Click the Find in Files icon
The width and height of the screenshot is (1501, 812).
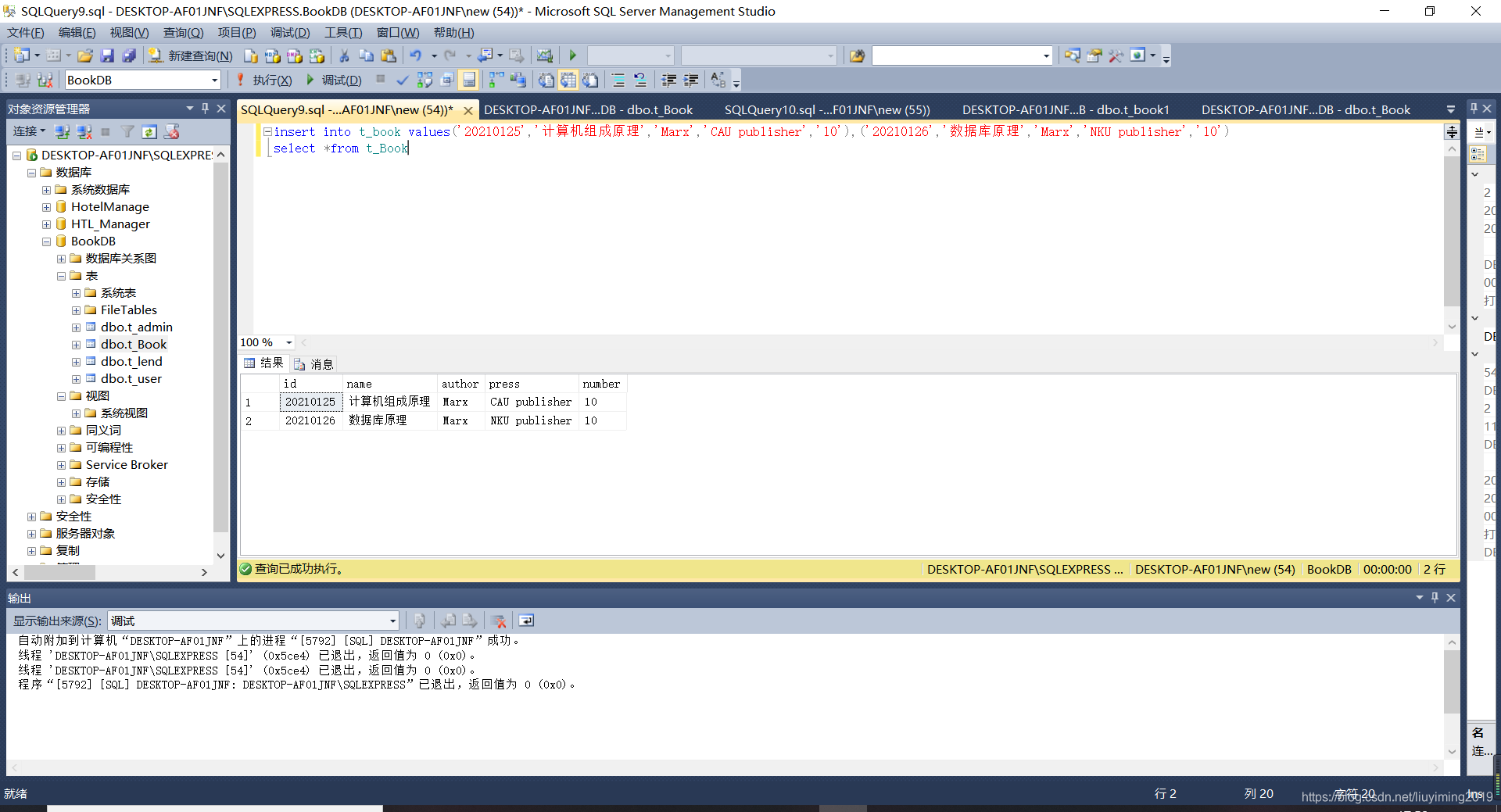858,55
